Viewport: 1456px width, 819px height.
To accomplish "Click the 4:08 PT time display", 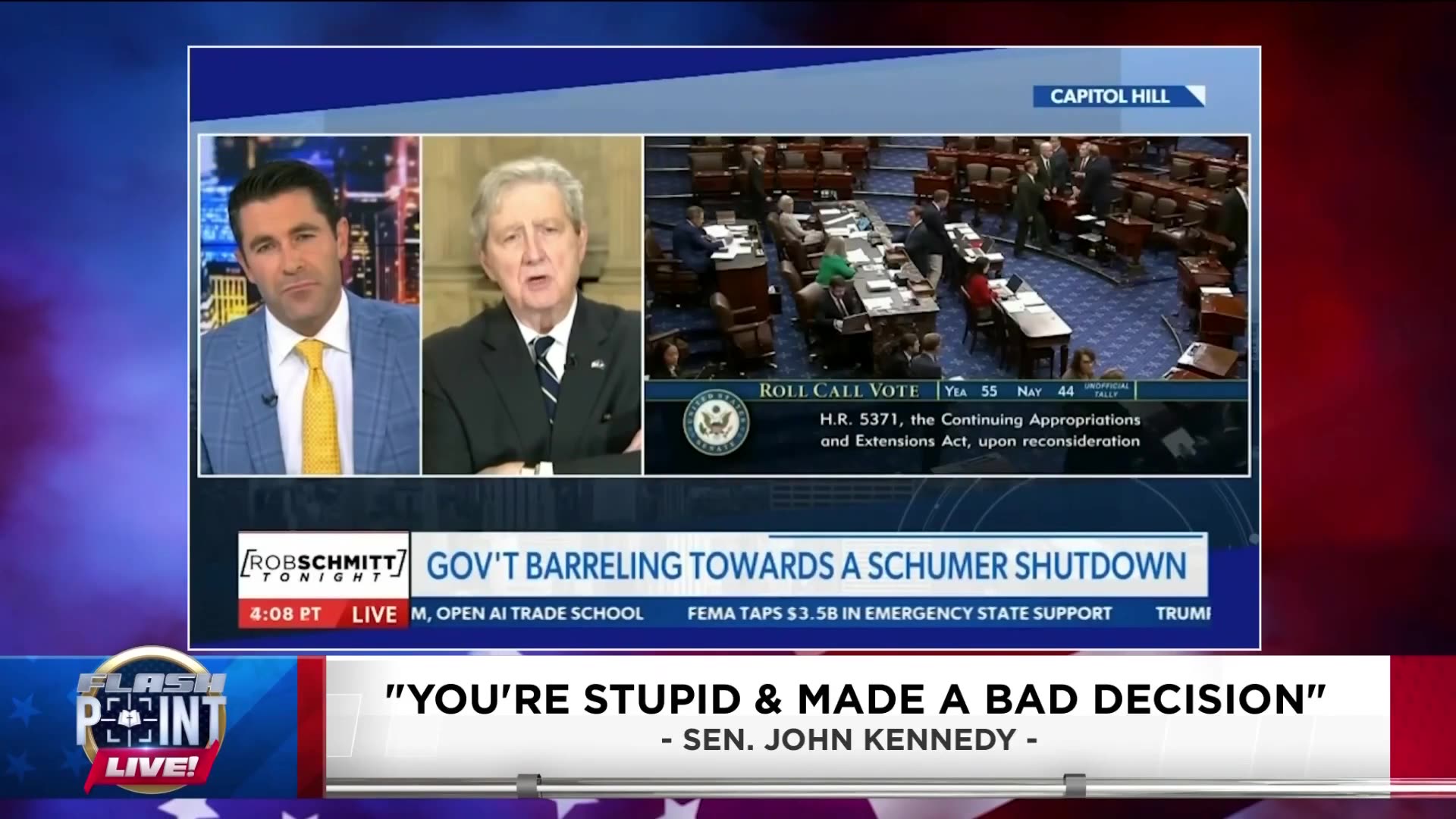I will coord(286,614).
